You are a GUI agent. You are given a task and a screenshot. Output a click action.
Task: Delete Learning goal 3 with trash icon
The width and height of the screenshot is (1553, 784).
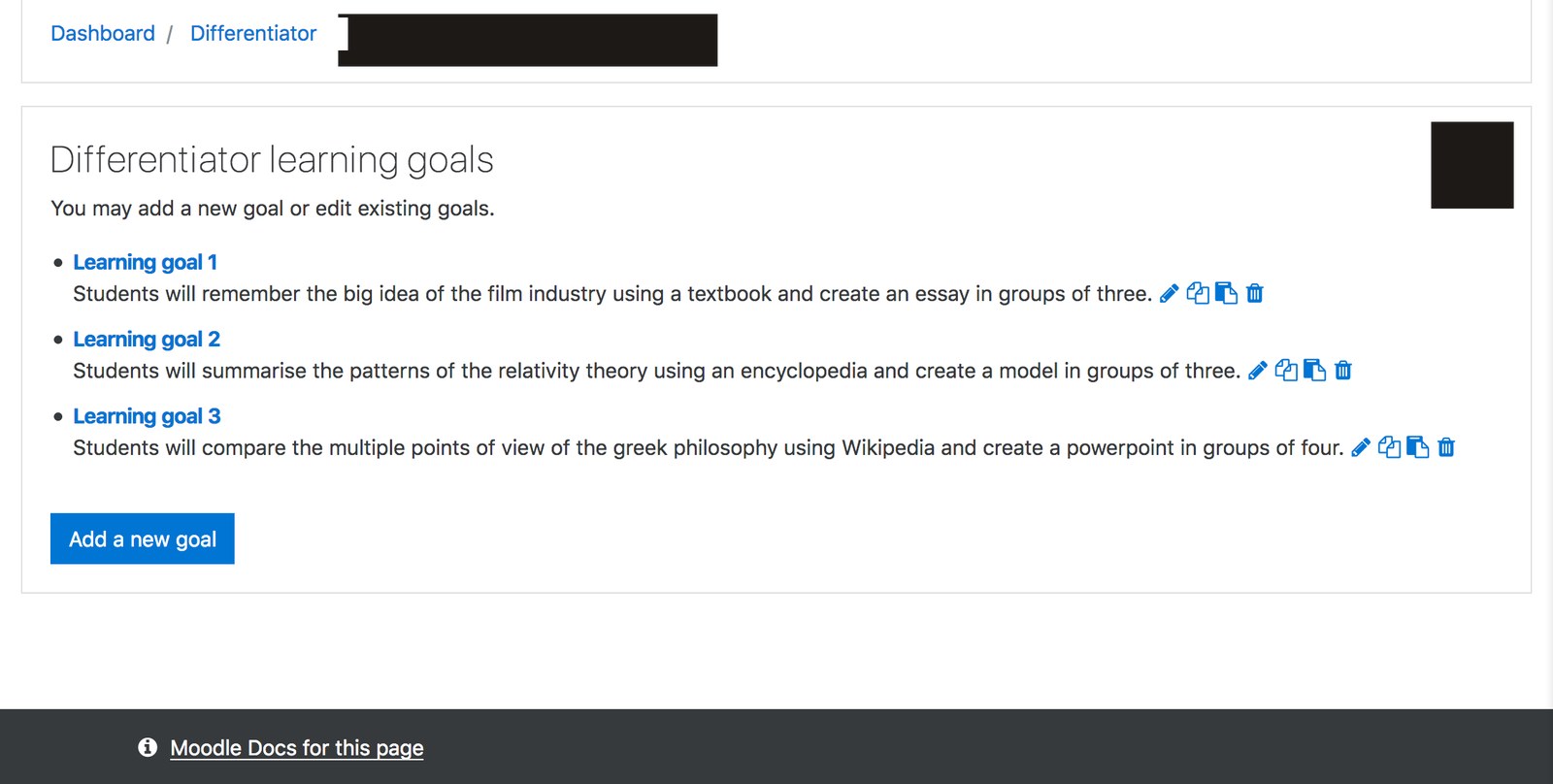(x=1446, y=447)
